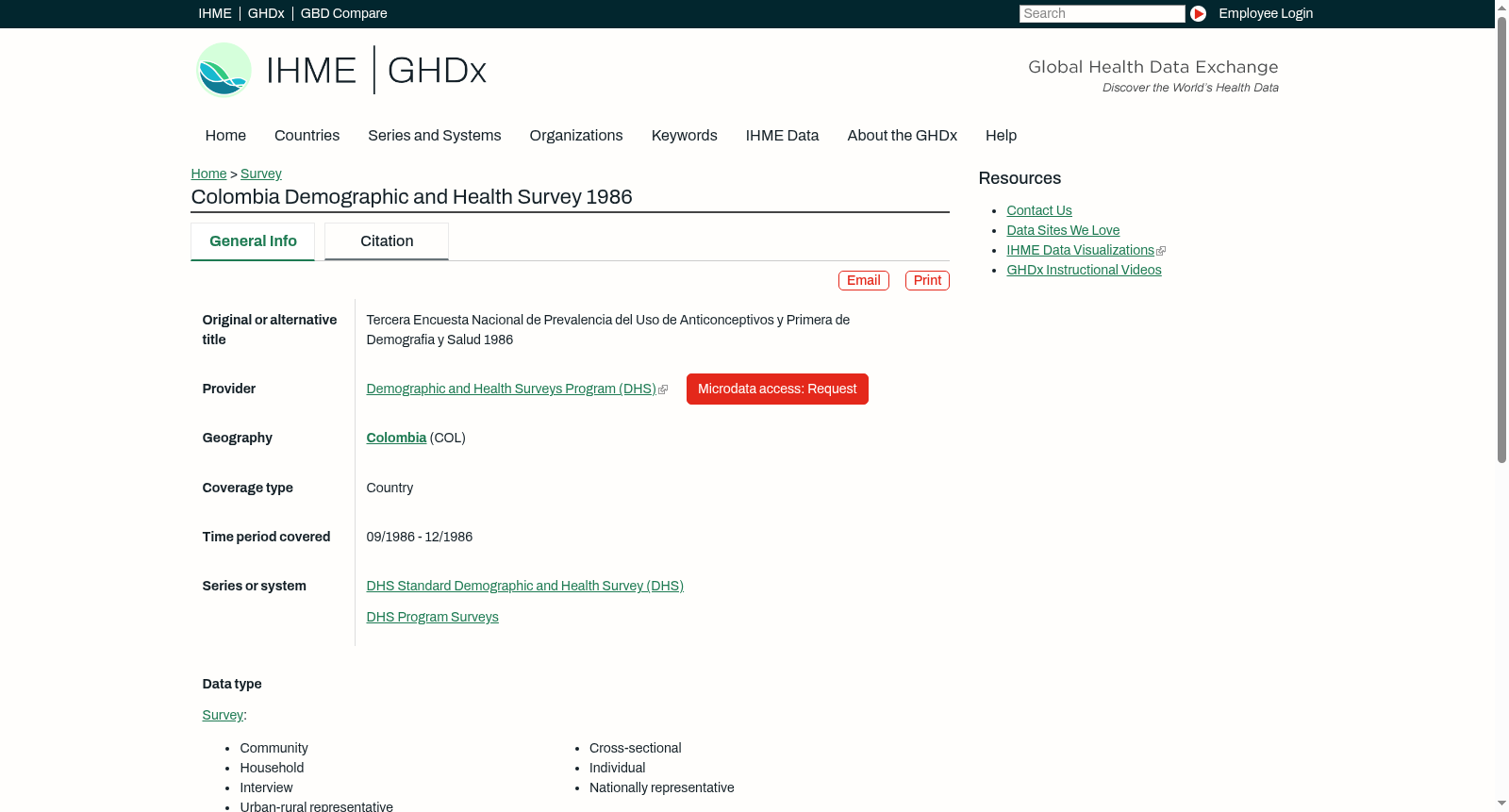Click scrollbar down arrow
The image size is (1509, 812).
[1501, 804]
